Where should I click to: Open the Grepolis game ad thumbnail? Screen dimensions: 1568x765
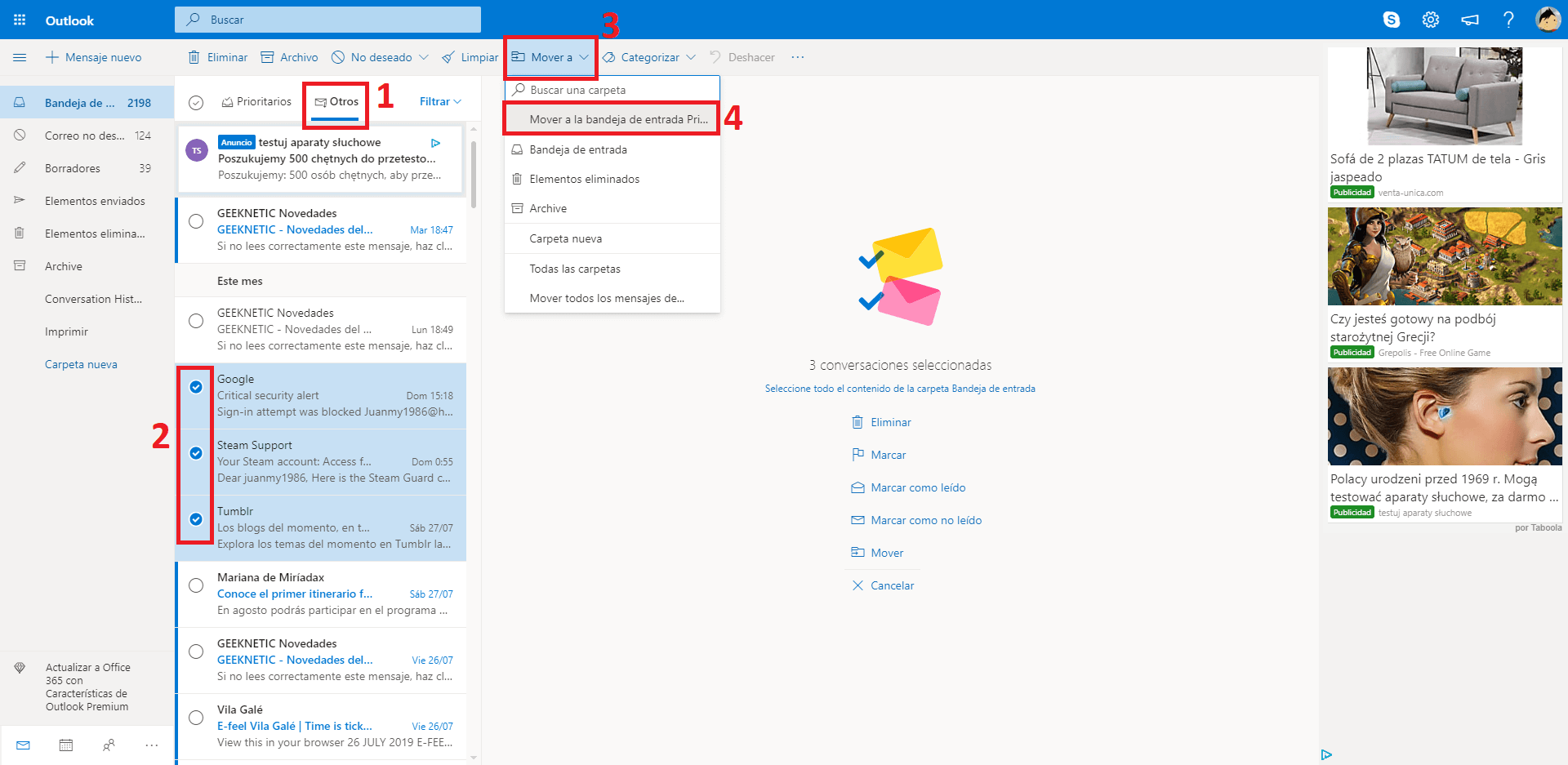click(1445, 256)
